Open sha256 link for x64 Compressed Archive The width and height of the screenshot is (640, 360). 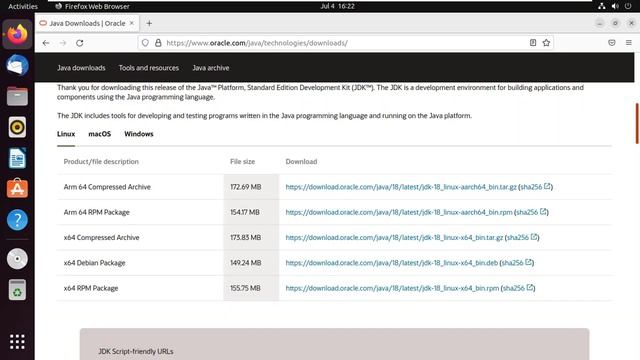pyautogui.click(x=522, y=238)
